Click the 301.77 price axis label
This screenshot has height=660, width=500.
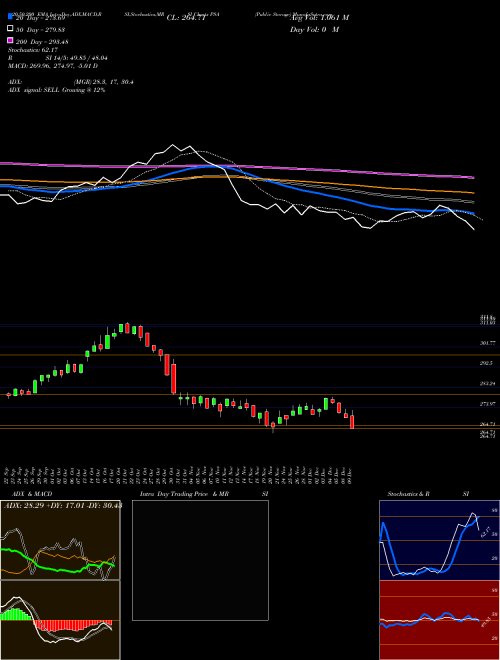click(x=487, y=343)
